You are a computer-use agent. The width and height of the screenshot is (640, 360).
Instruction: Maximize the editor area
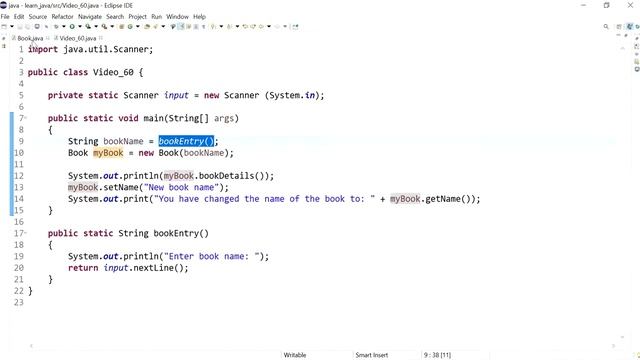tap(626, 36)
